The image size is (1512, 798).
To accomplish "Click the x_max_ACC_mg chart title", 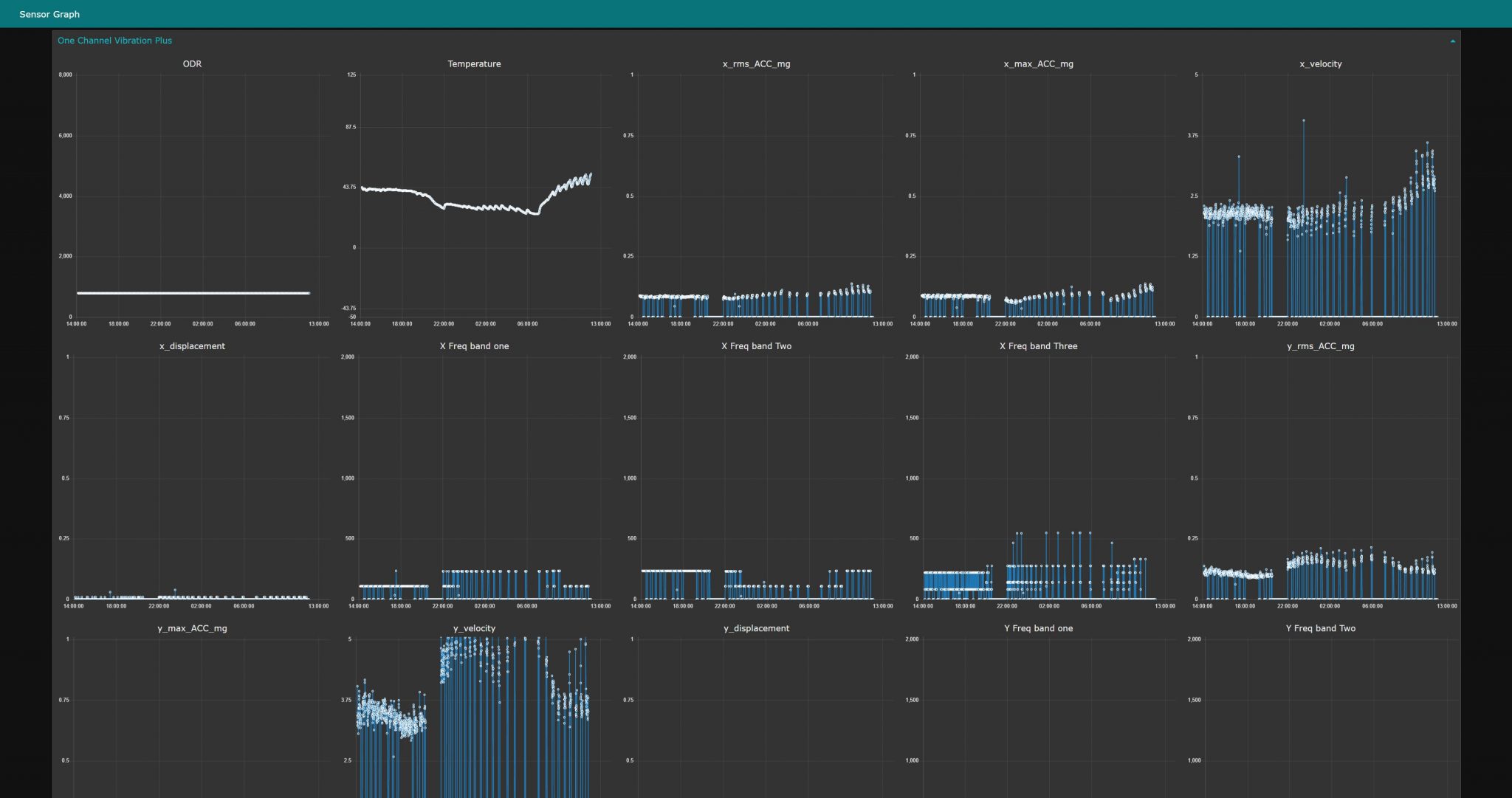I will [1038, 64].
